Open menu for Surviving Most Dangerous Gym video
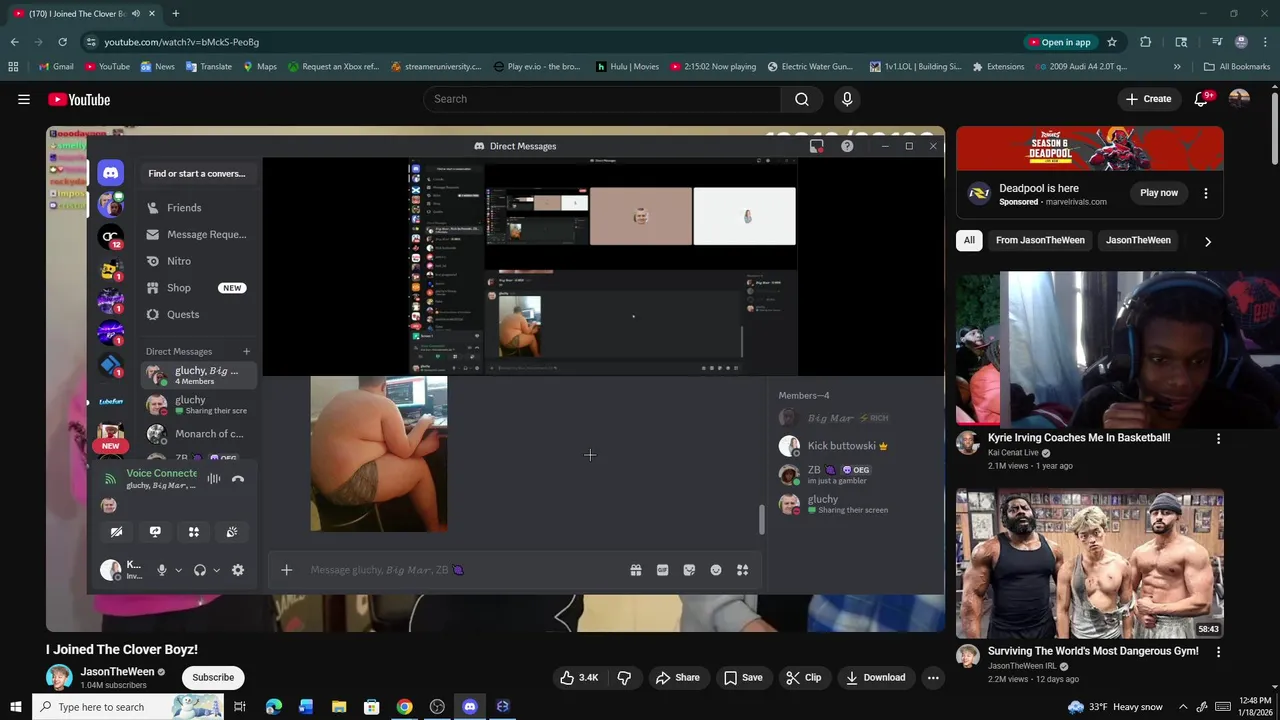 pos(1218,651)
